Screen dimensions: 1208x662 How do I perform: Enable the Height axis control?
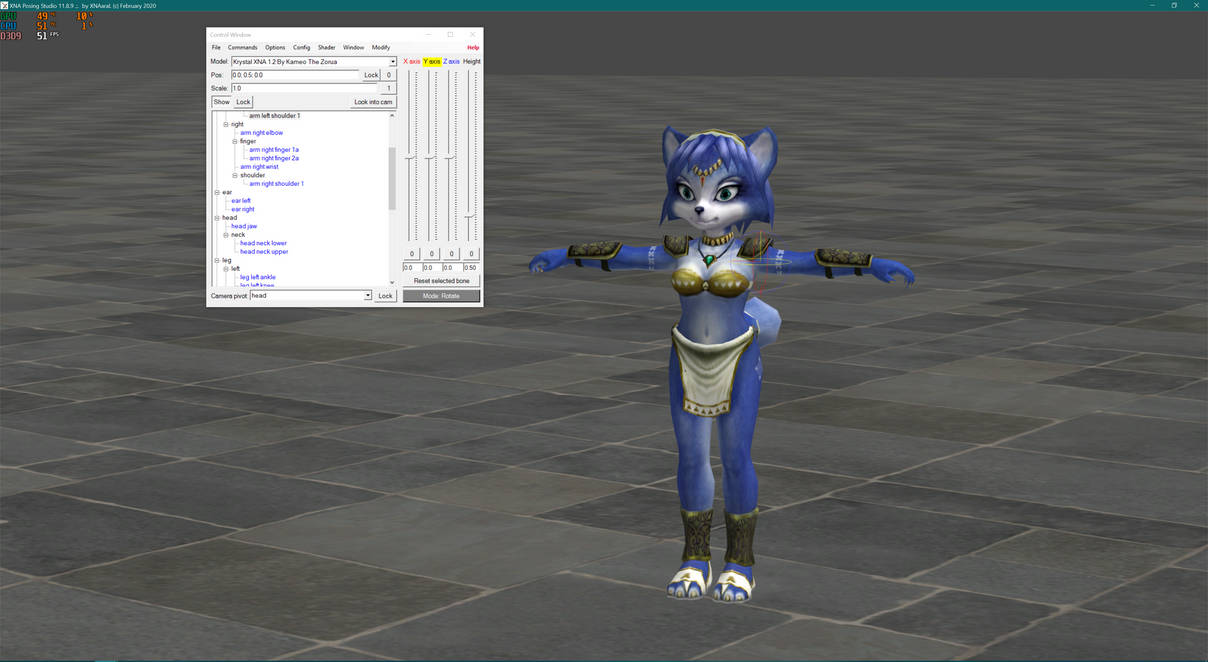470,61
